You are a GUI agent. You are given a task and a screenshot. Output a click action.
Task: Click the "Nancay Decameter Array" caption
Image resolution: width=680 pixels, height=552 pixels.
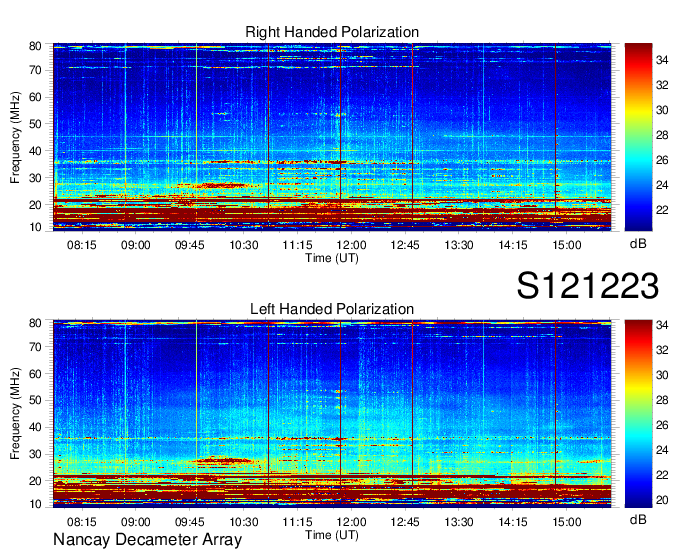coord(147,540)
